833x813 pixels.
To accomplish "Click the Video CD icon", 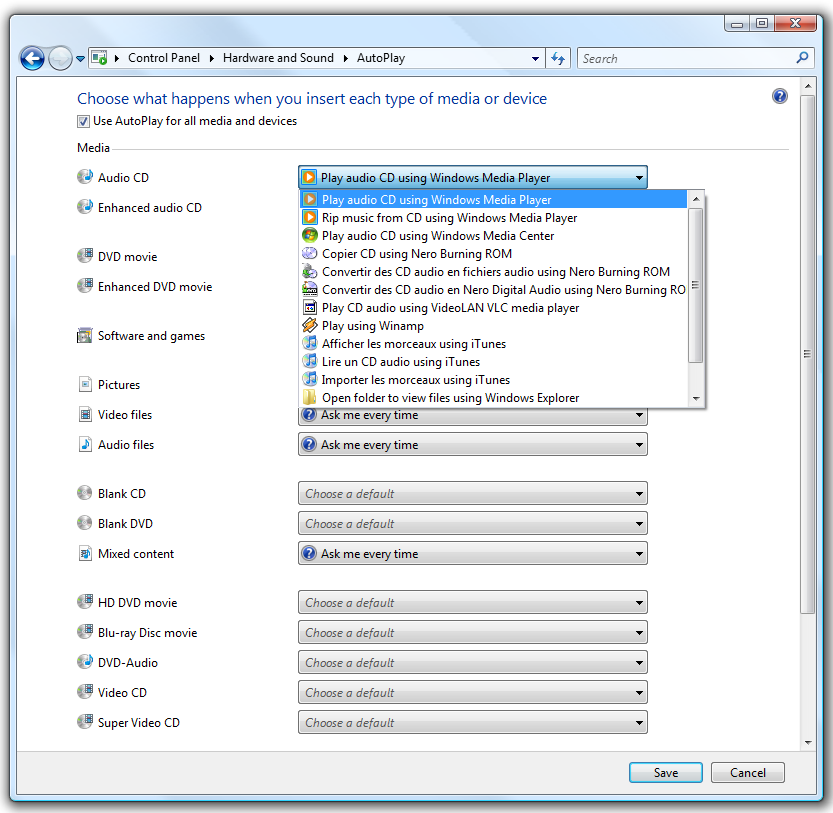I will pos(85,692).
